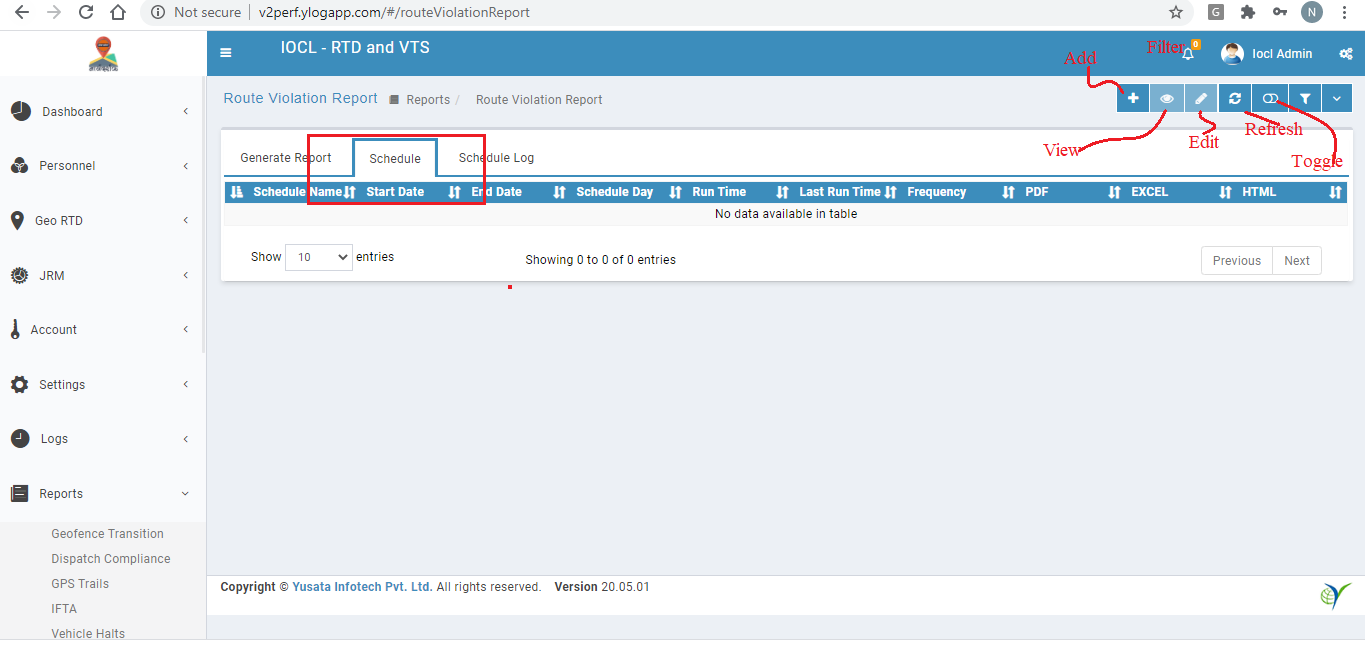This screenshot has width=1365, height=645.
Task: Open the browser extensions puzzle icon
Action: pyautogui.click(x=1248, y=13)
